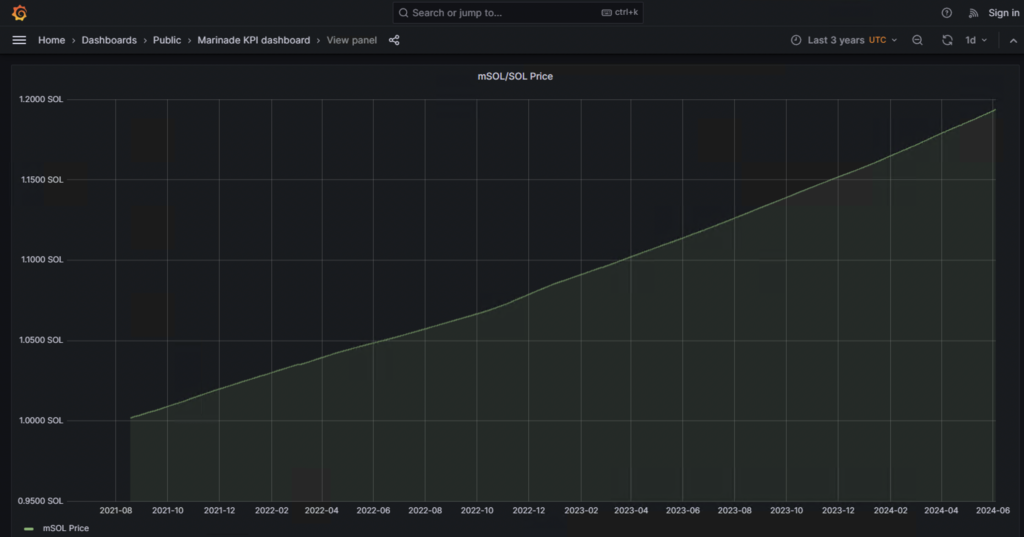Open the hamburger navigation menu
Screen dimensions: 1024x537
19,40
